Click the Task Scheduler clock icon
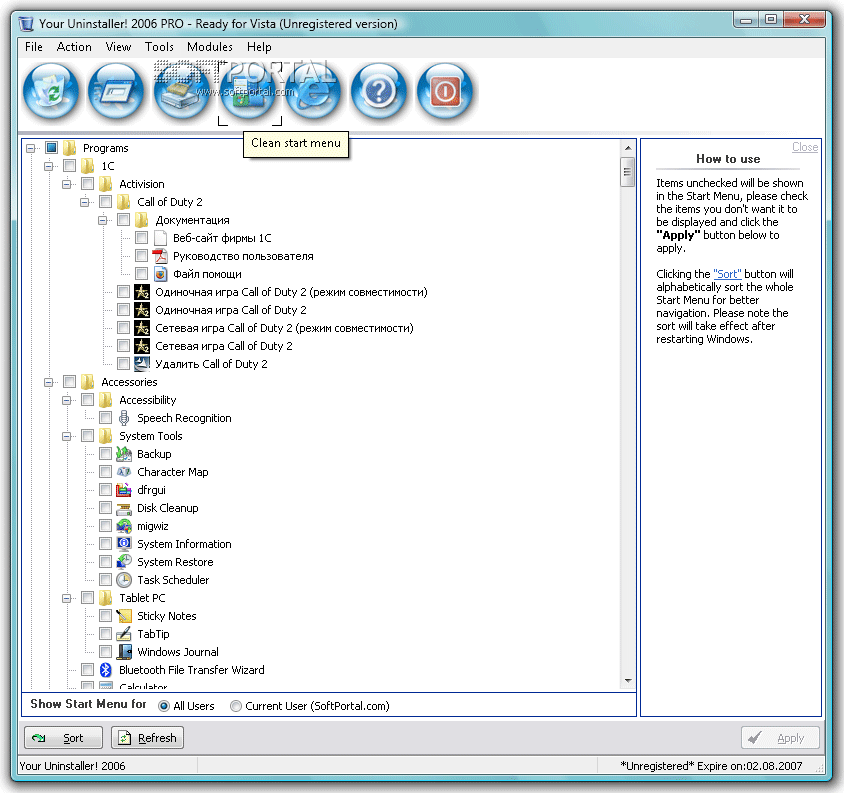 click(x=124, y=580)
